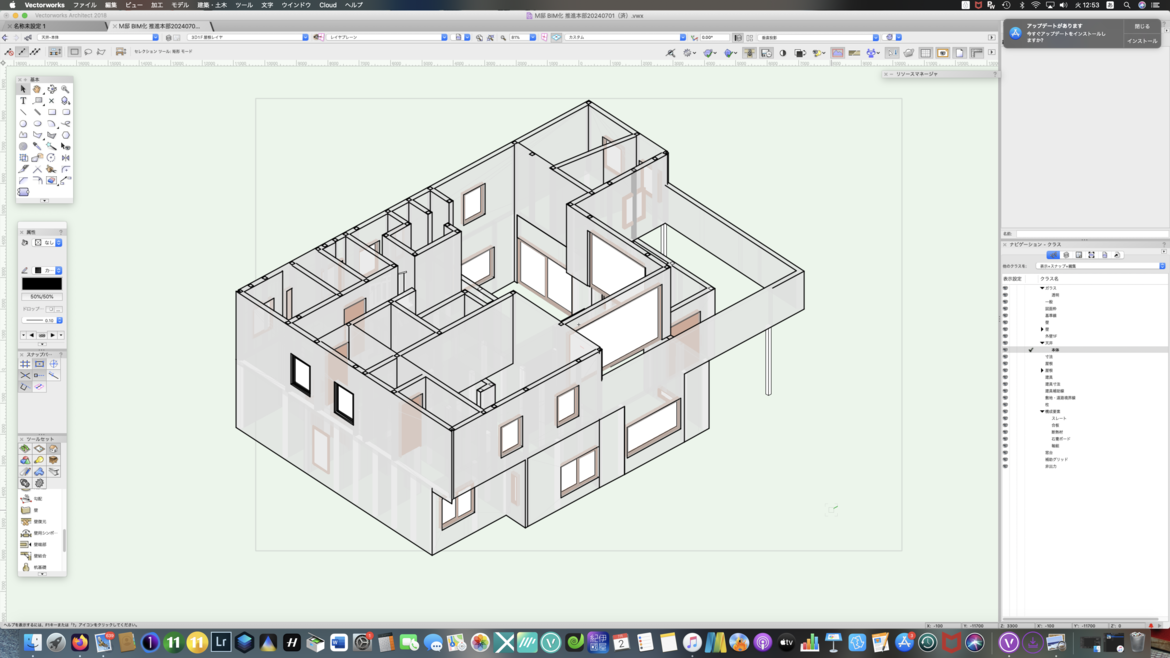Screen dimensions: 1170x658
Task: Select the Mirror tool in Basic palette
Action: 65,158
